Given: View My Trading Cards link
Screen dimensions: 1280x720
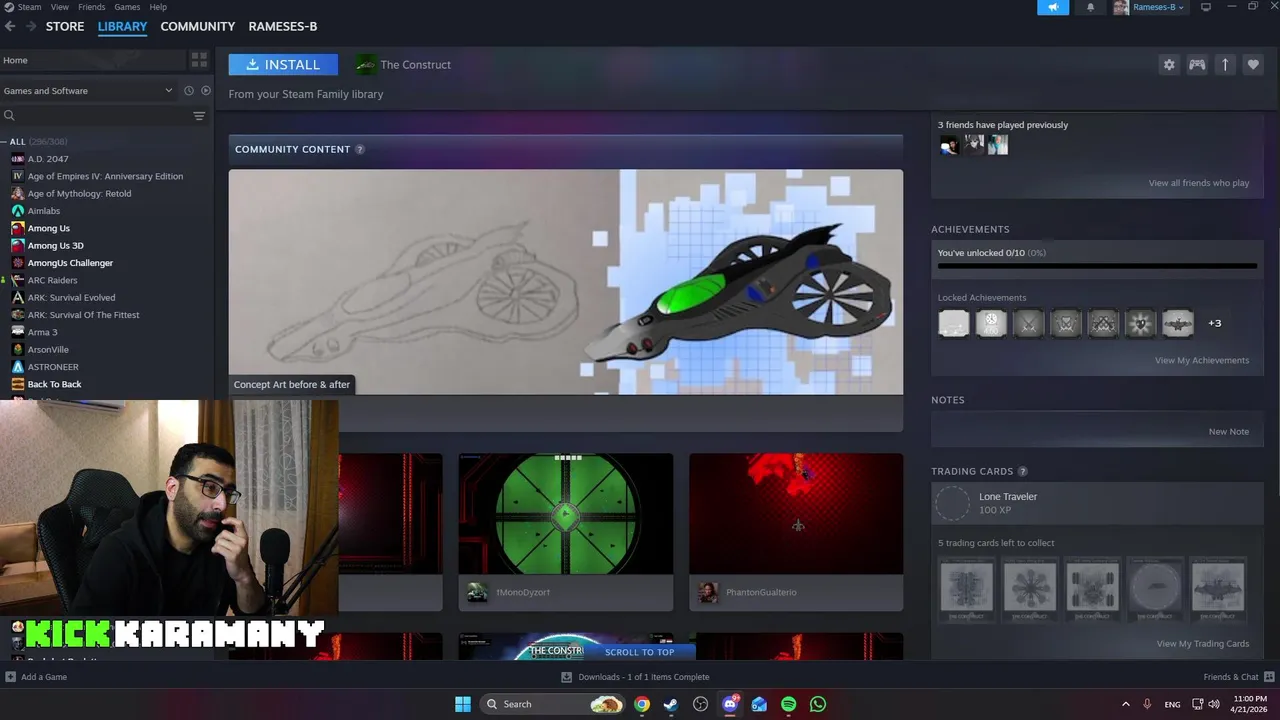Looking at the screenshot, I should click(x=1203, y=644).
